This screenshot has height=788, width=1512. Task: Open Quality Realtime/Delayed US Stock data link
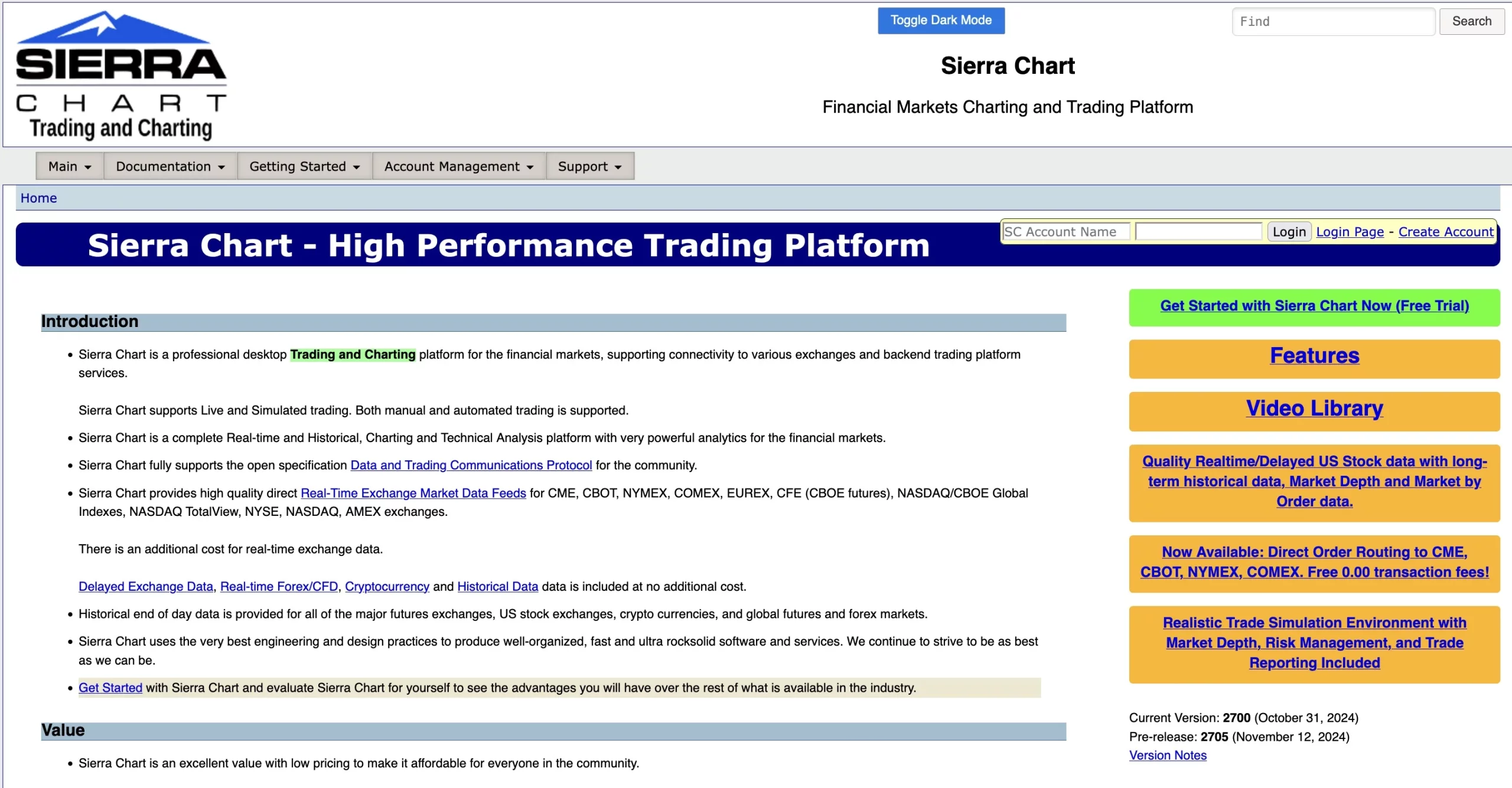click(x=1314, y=482)
